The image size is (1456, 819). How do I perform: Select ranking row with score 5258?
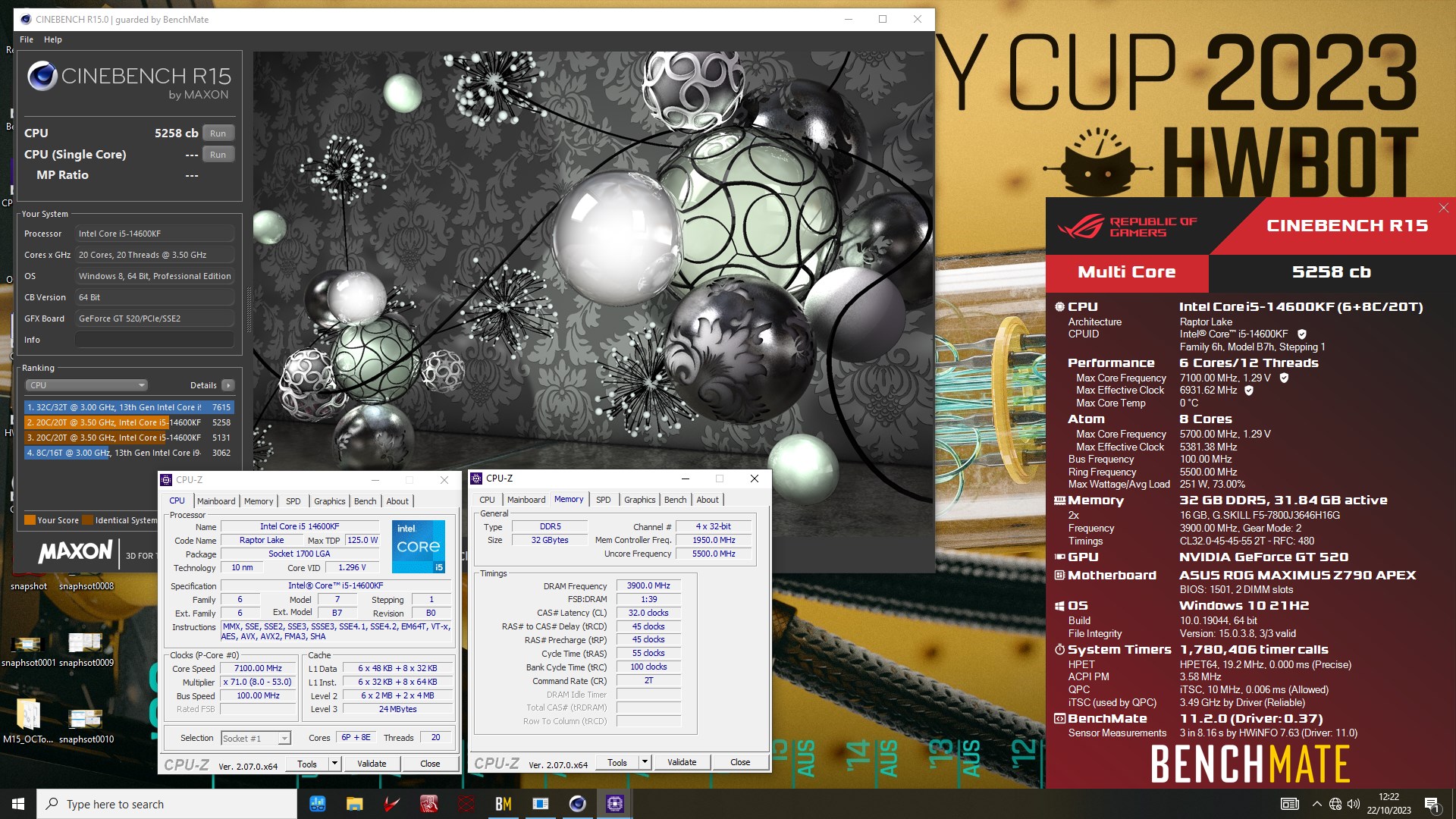[129, 422]
